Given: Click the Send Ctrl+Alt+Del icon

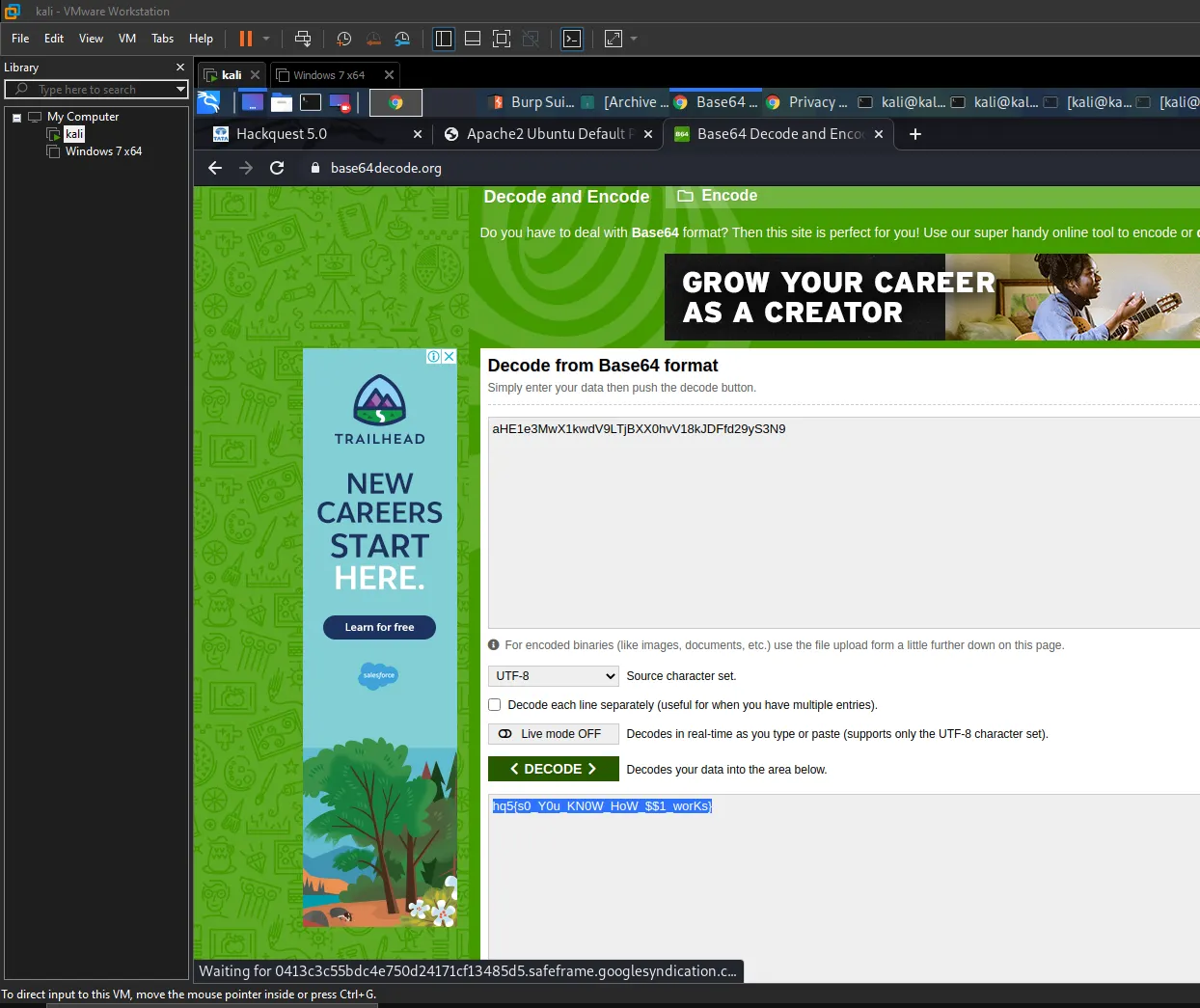Looking at the screenshot, I should (303, 39).
